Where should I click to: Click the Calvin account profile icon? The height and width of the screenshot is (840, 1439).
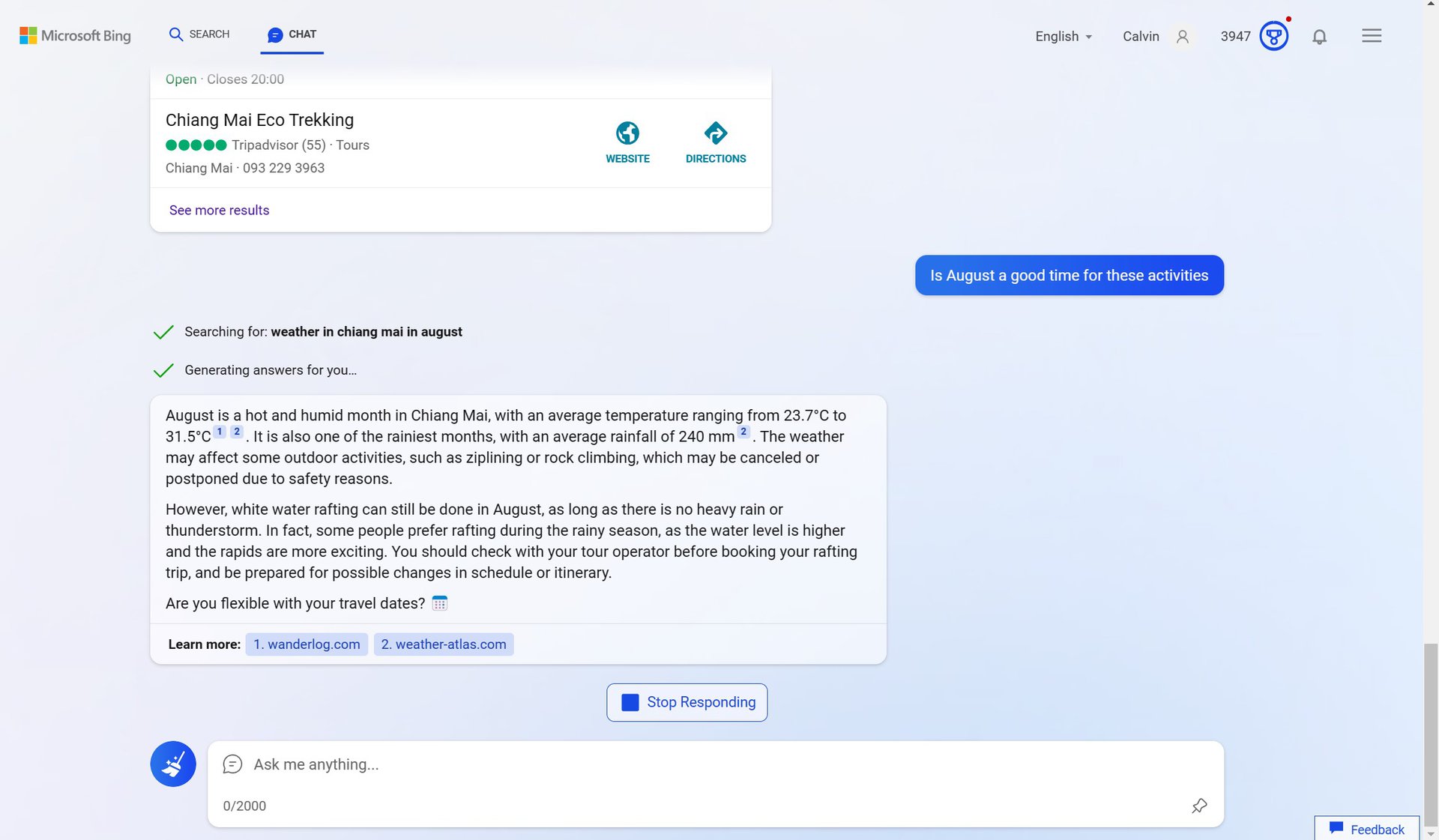1183,37
